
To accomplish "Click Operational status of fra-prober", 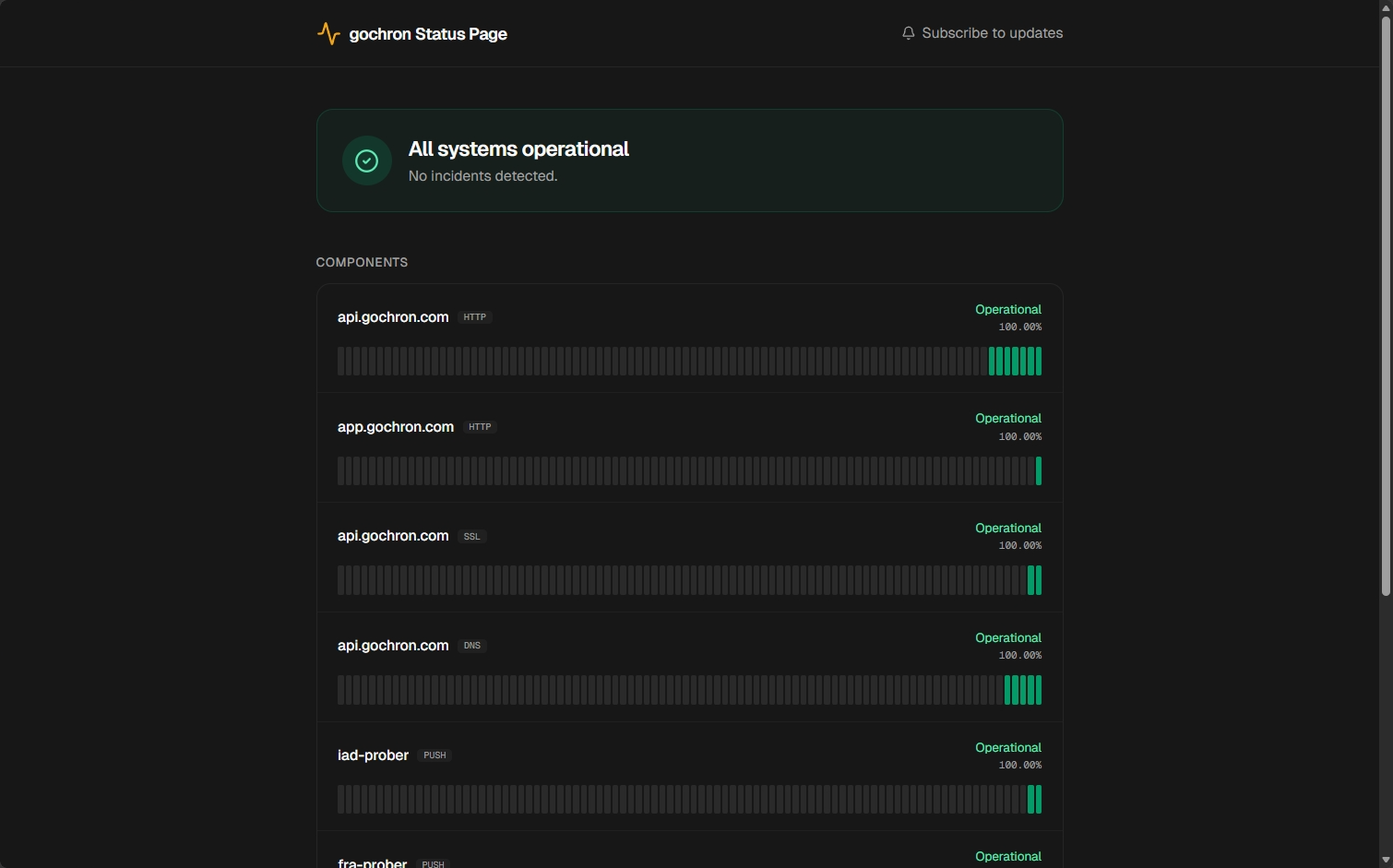I will click(1008, 857).
